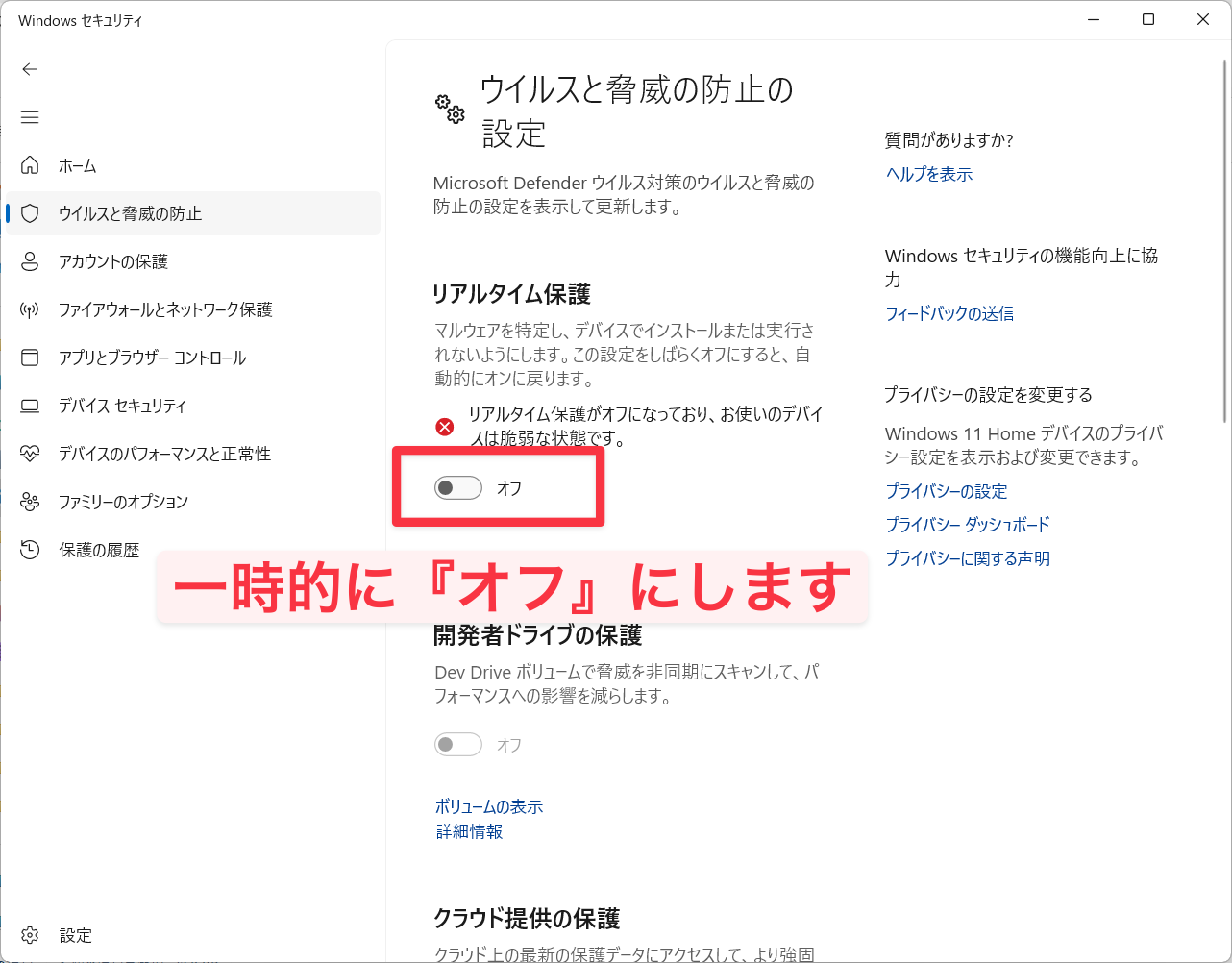Click the app and browser control icon
Screen dimensions: 1232x963
(30, 358)
